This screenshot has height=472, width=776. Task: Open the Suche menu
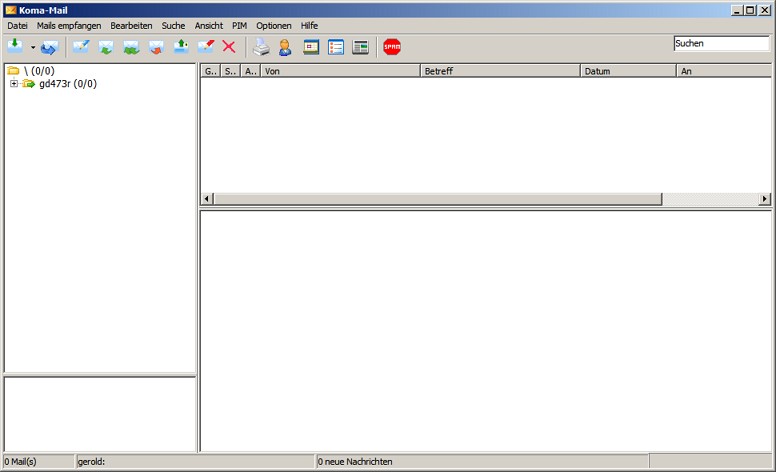click(x=173, y=26)
